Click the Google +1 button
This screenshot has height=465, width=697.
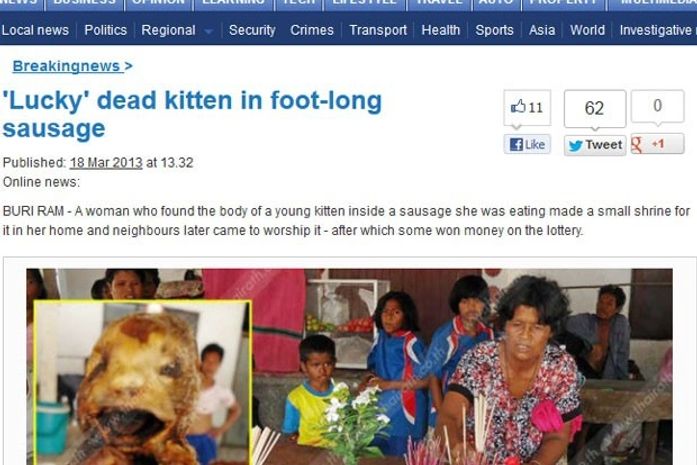click(x=657, y=144)
